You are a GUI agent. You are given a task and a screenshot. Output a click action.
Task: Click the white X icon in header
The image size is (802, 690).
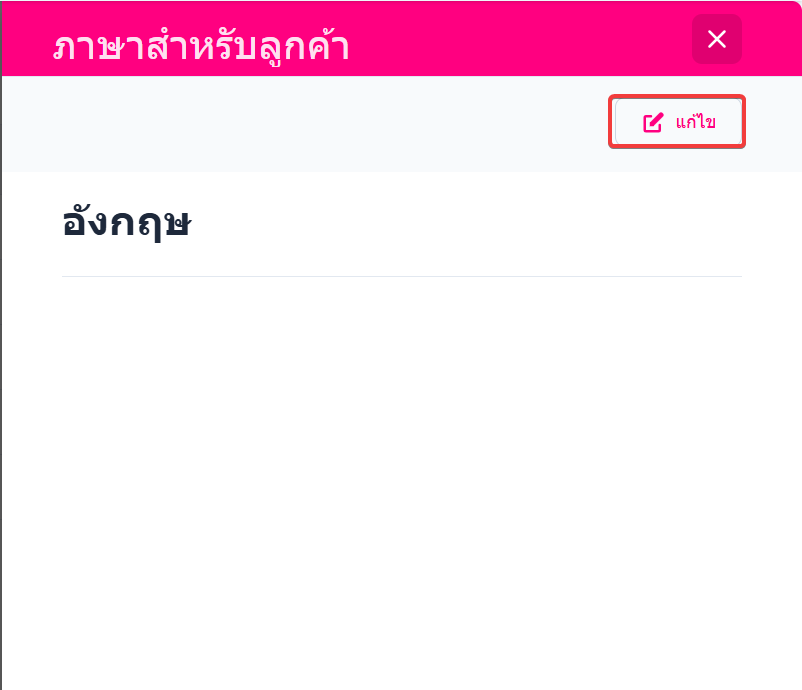[716, 39]
